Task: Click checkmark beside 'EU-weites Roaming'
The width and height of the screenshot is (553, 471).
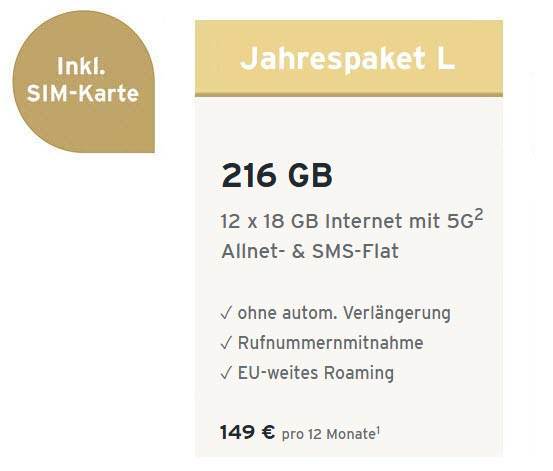Action: coord(226,373)
